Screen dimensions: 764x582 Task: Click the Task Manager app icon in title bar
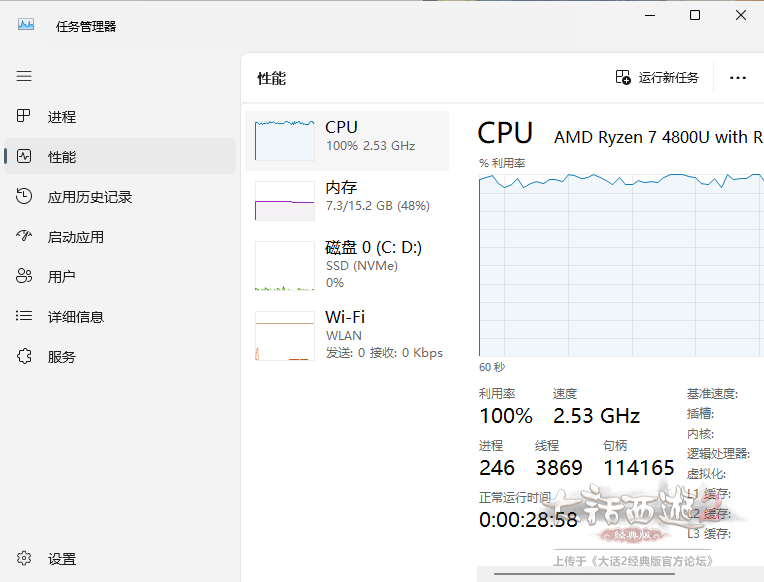pyautogui.click(x=25, y=26)
